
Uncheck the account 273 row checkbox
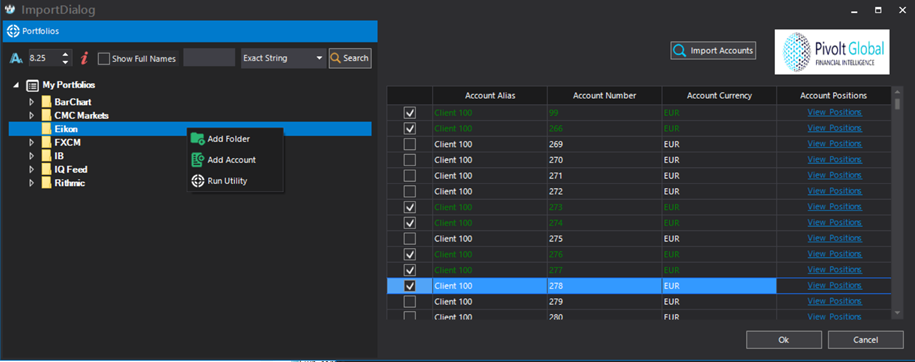coord(410,207)
